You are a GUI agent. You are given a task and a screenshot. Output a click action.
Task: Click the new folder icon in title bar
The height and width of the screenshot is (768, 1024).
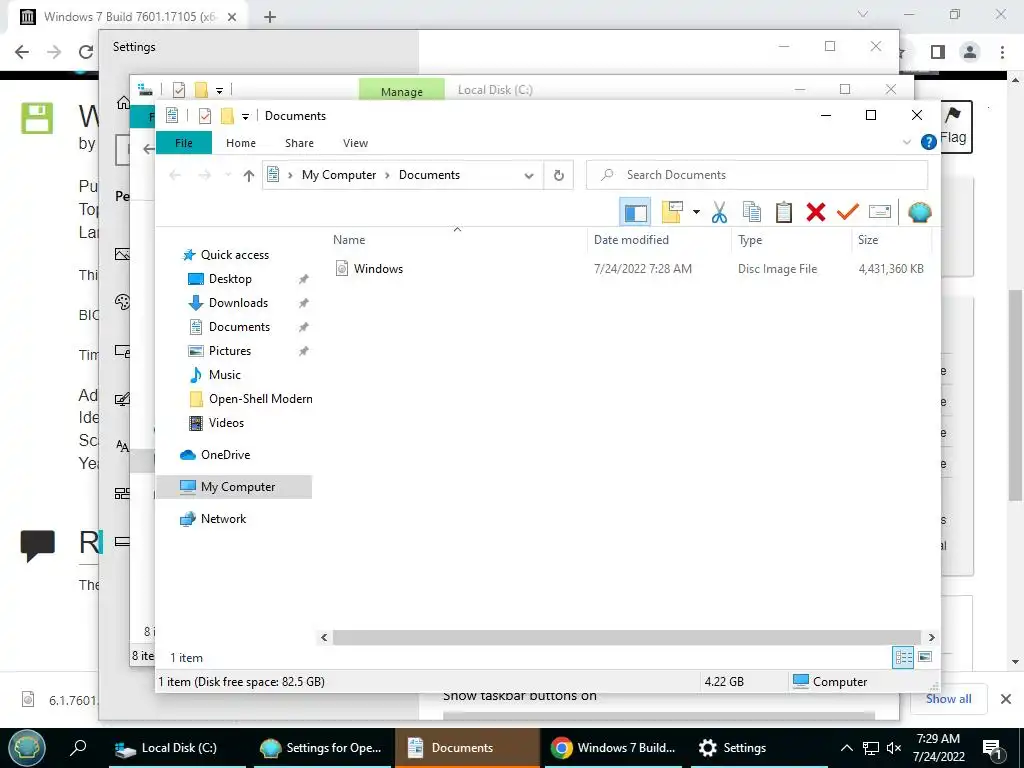point(227,116)
